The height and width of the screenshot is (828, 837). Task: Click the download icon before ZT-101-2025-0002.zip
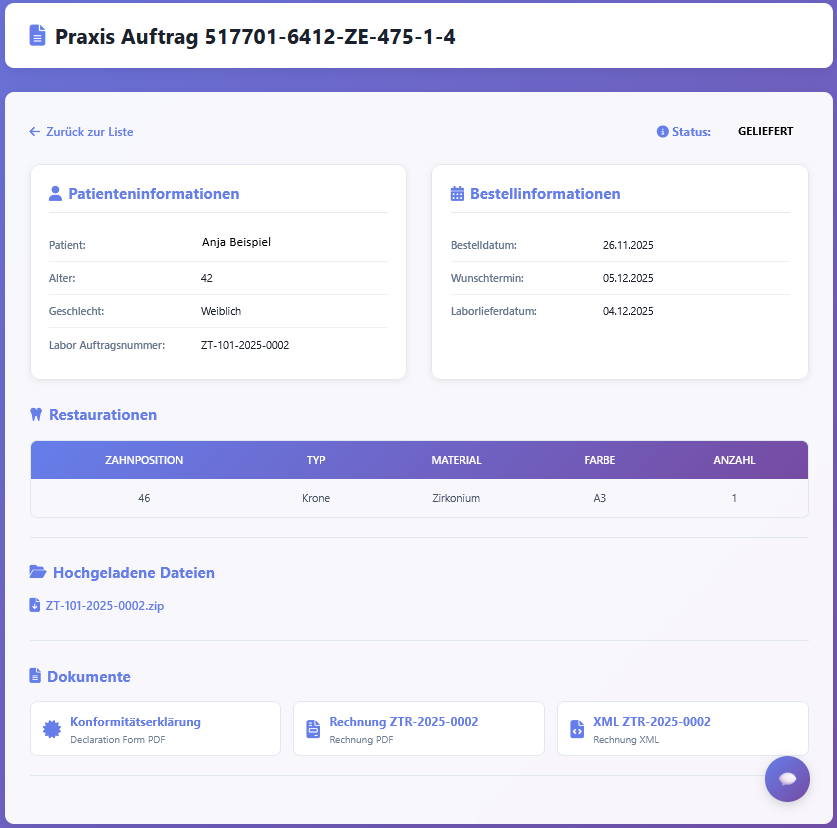(x=35, y=606)
